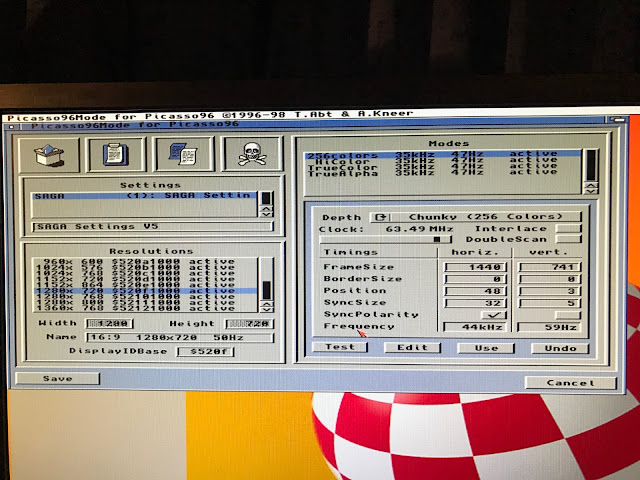Click the Picasso96Mode window title bar

pos(310,125)
